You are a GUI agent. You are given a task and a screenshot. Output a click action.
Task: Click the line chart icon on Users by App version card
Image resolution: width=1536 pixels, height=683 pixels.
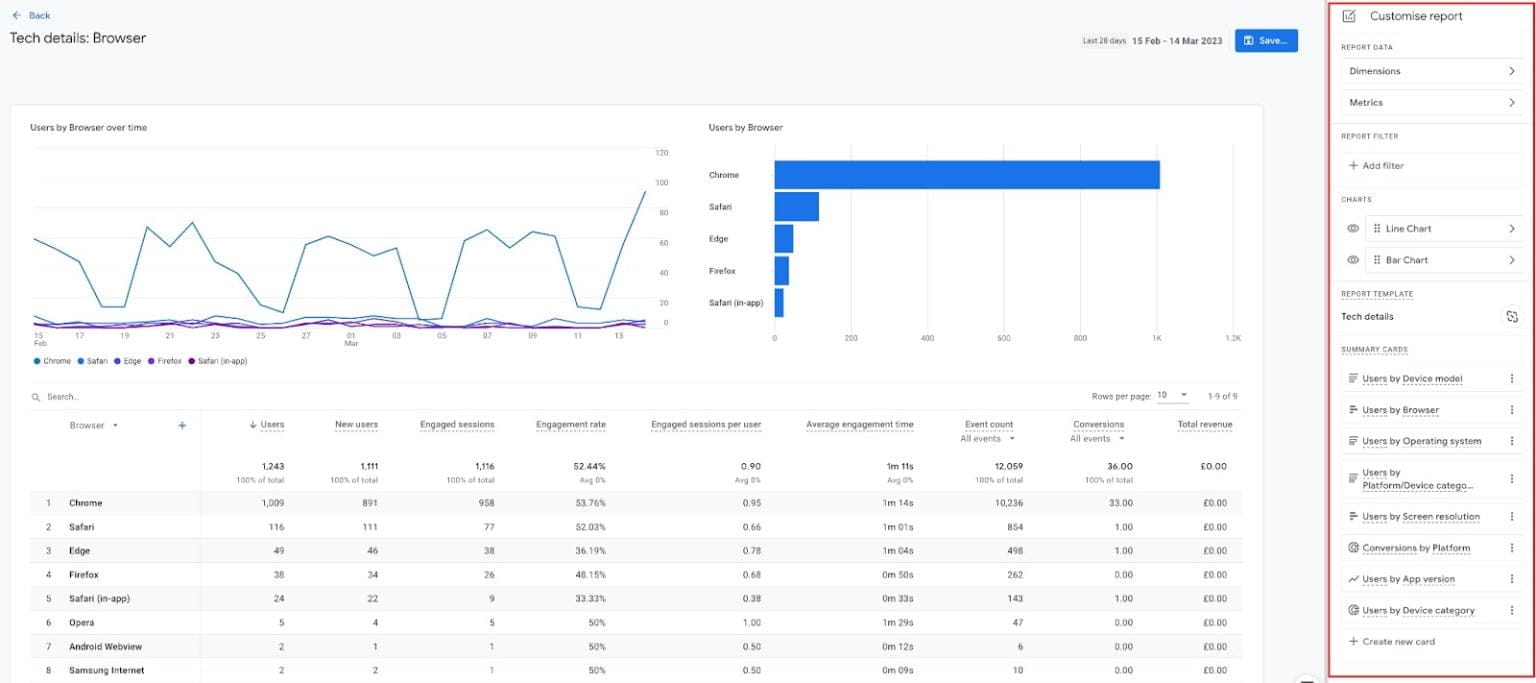click(1353, 579)
